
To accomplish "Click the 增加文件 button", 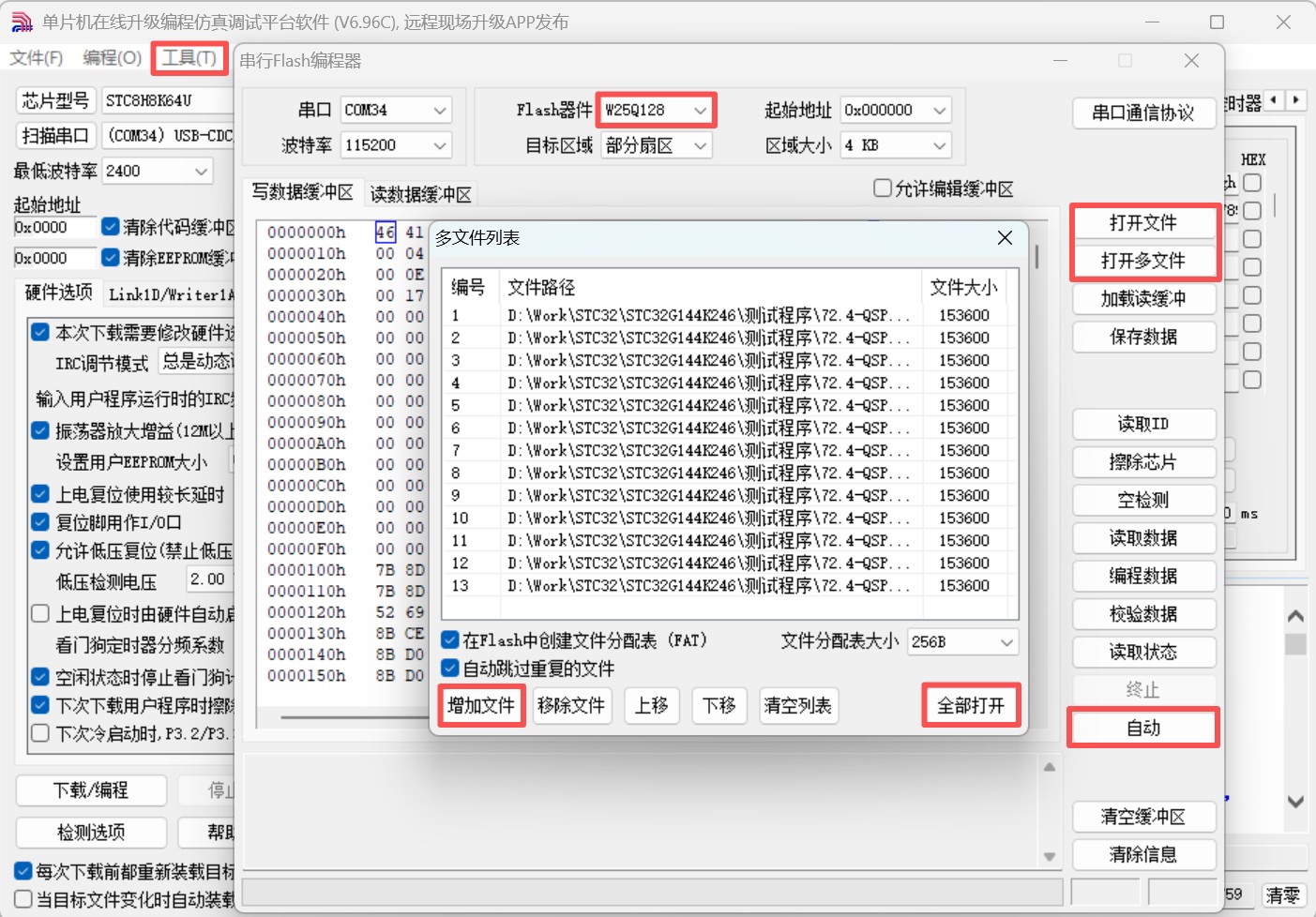I will (x=481, y=705).
